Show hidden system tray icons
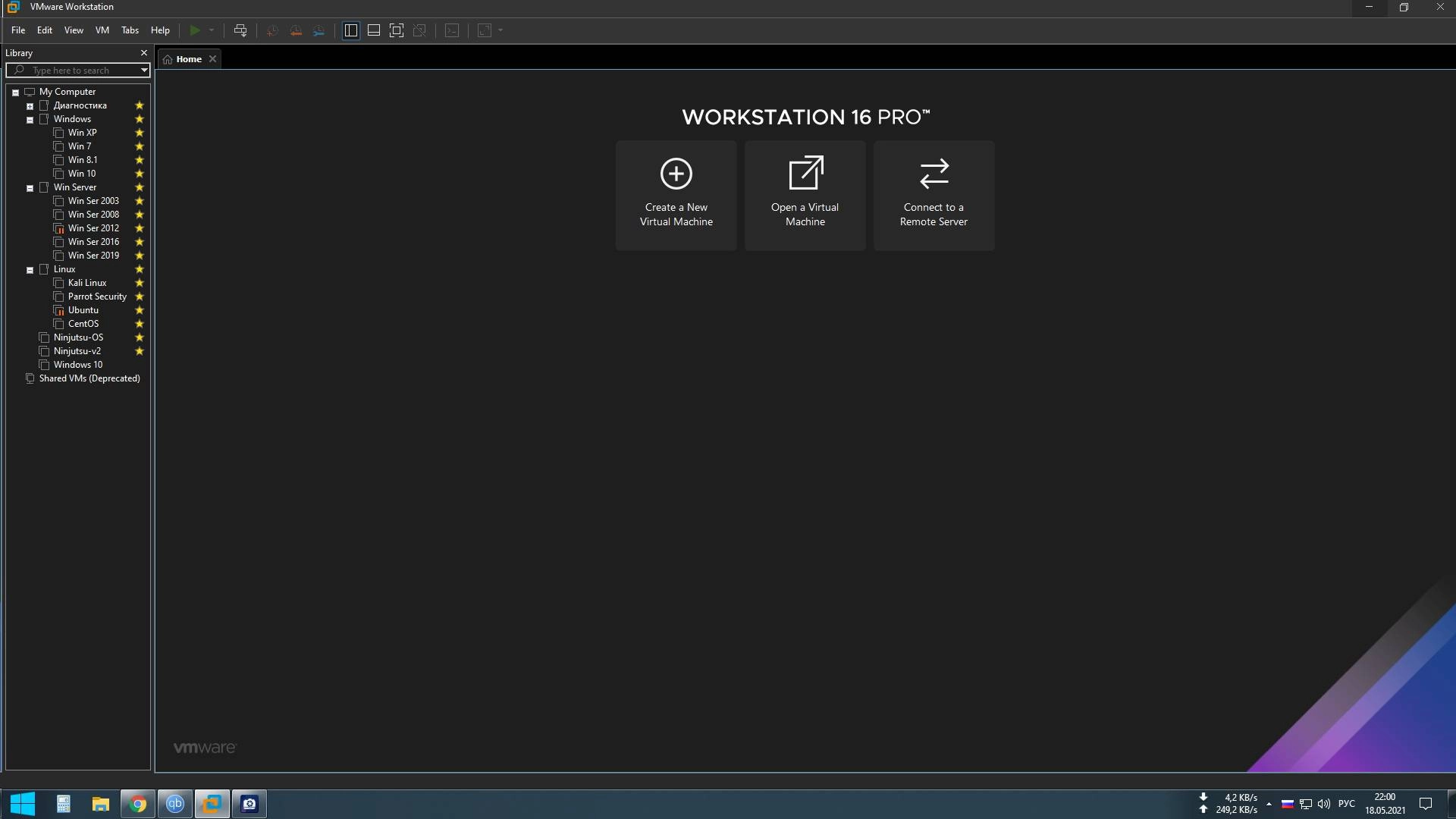Image resolution: width=1456 pixels, height=819 pixels. click(x=1269, y=804)
